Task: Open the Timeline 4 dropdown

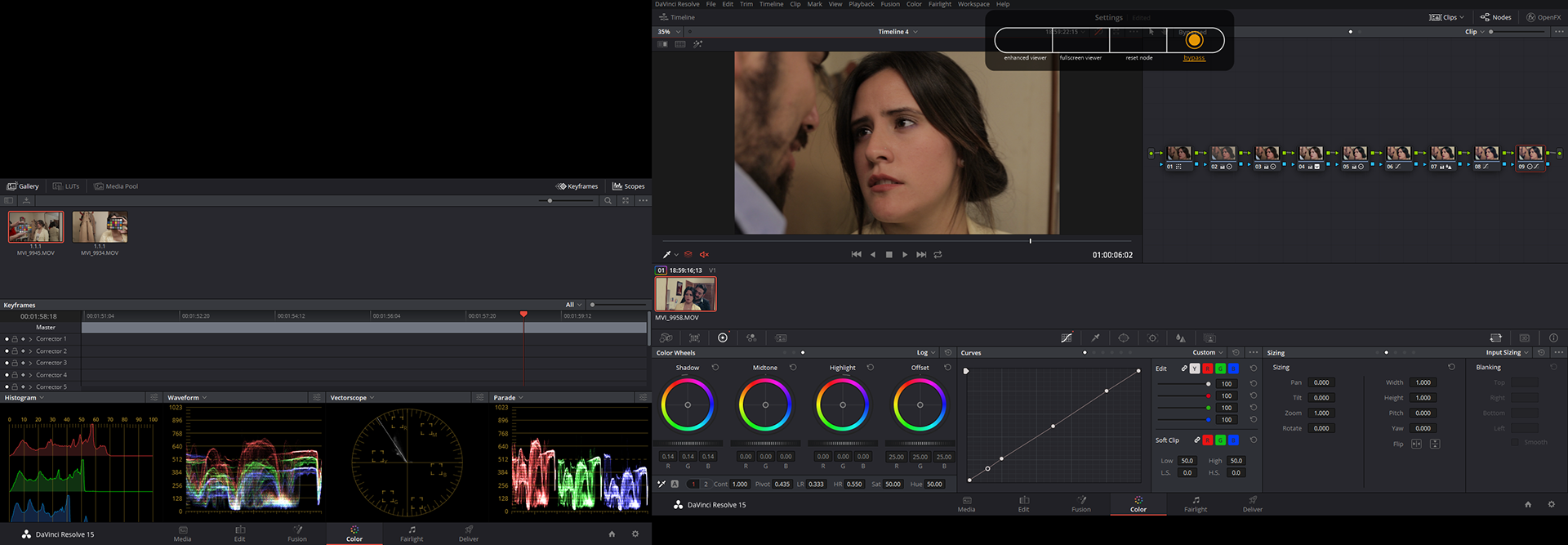Action: [x=898, y=32]
